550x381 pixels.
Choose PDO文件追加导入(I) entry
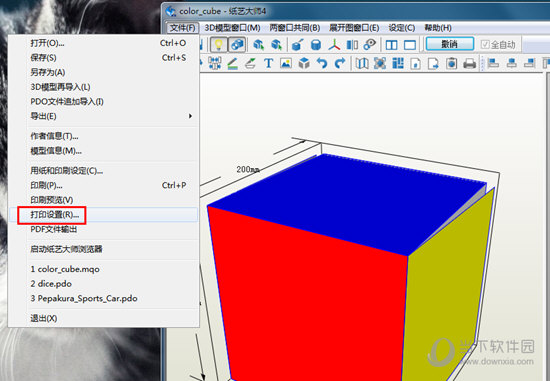pos(103,102)
